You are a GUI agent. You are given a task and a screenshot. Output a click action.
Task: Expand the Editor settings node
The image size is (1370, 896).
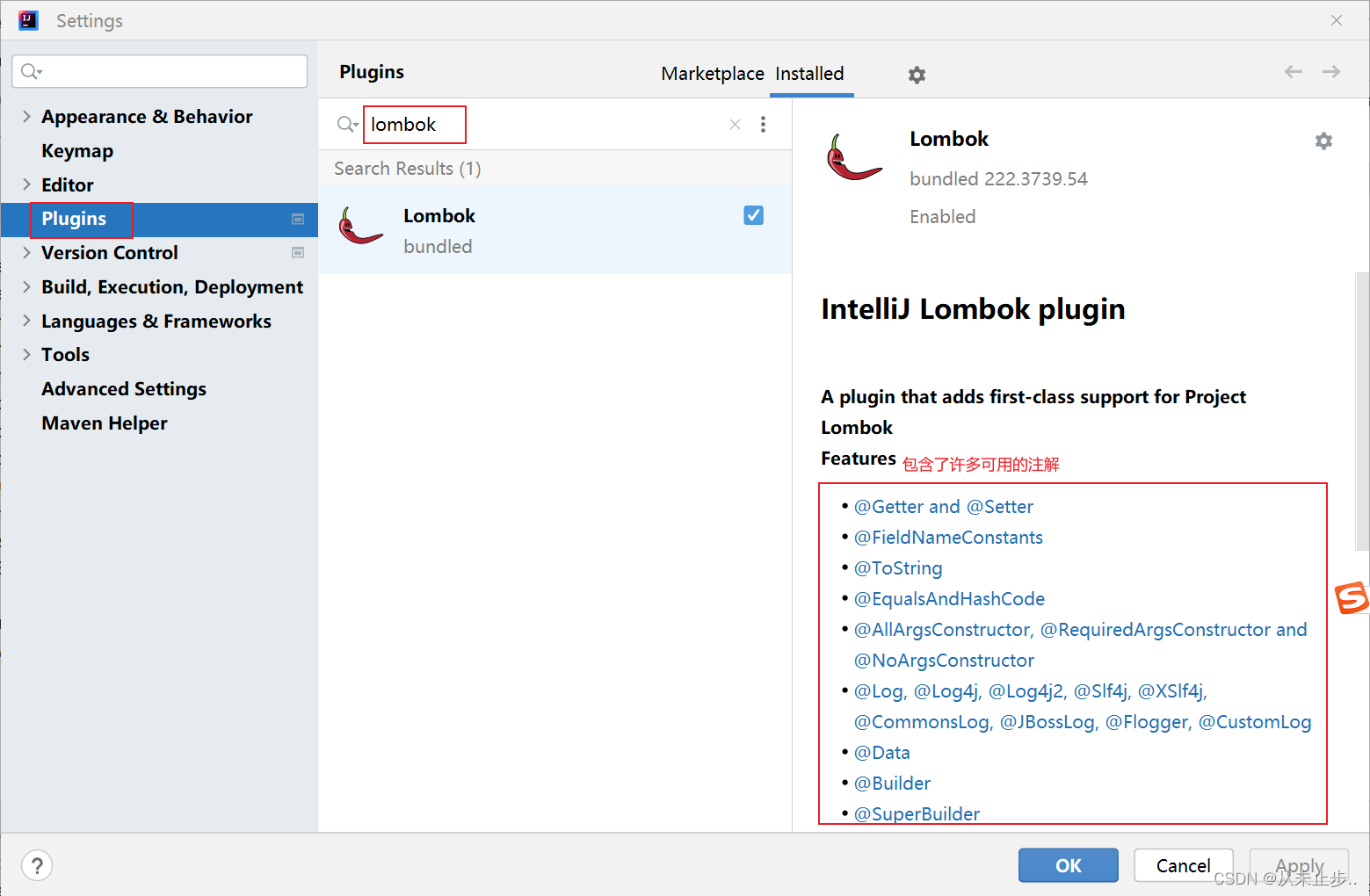pyautogui.click(x=26, y=184)
